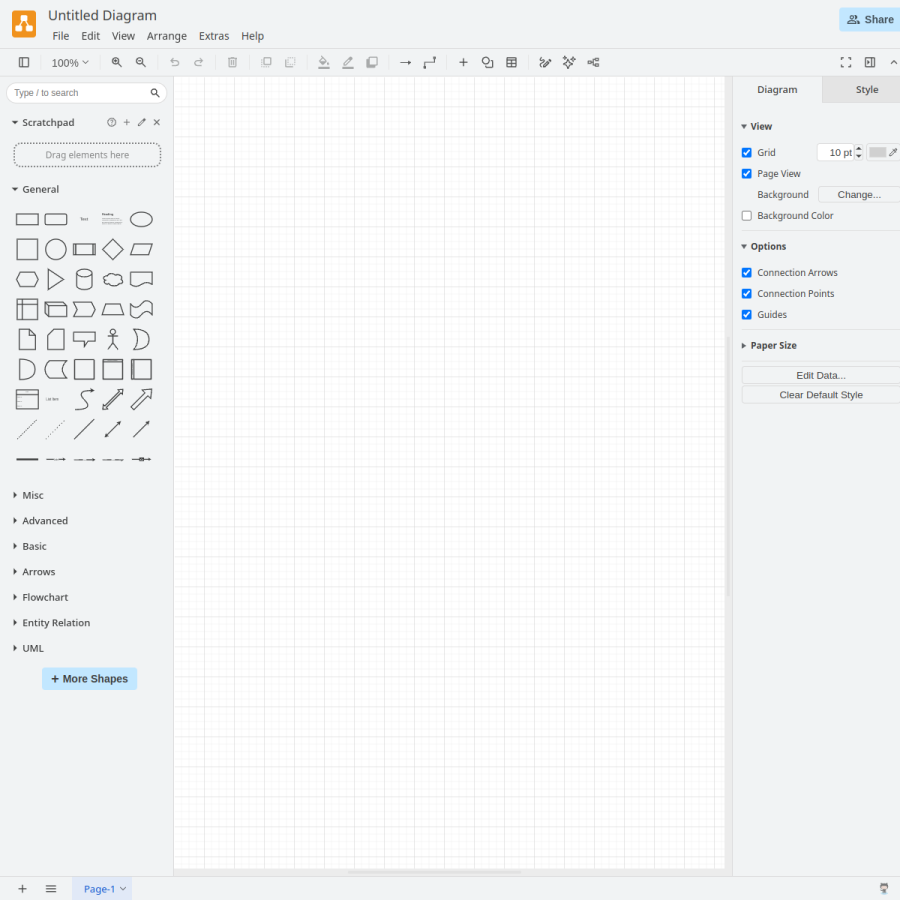Viewport: 900px width, 900px height.
Task: Click the Redo arrow icon
Action: tap(199, 63)
